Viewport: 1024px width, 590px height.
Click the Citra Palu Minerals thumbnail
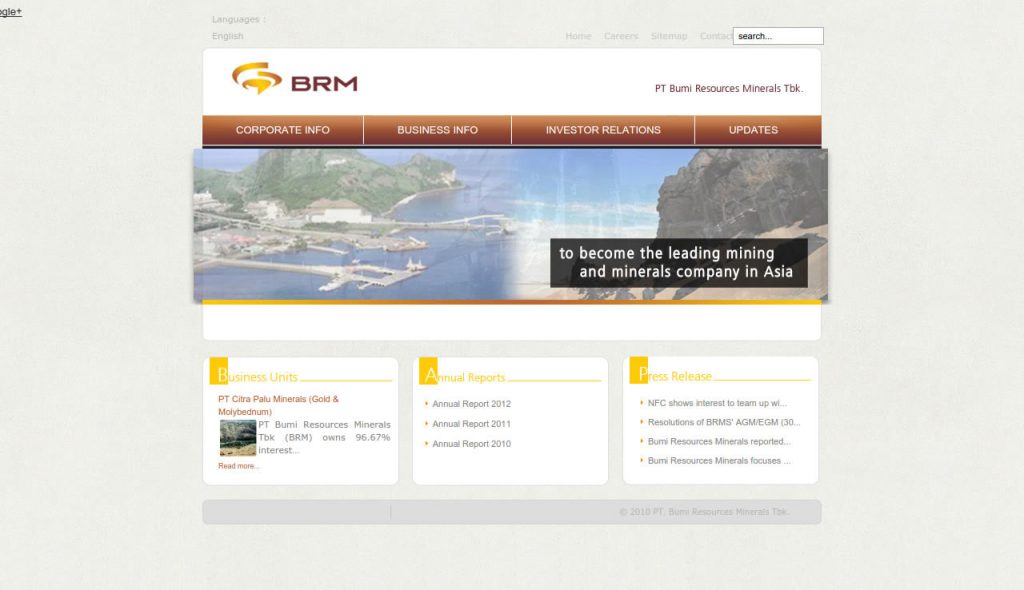(238, 438)
